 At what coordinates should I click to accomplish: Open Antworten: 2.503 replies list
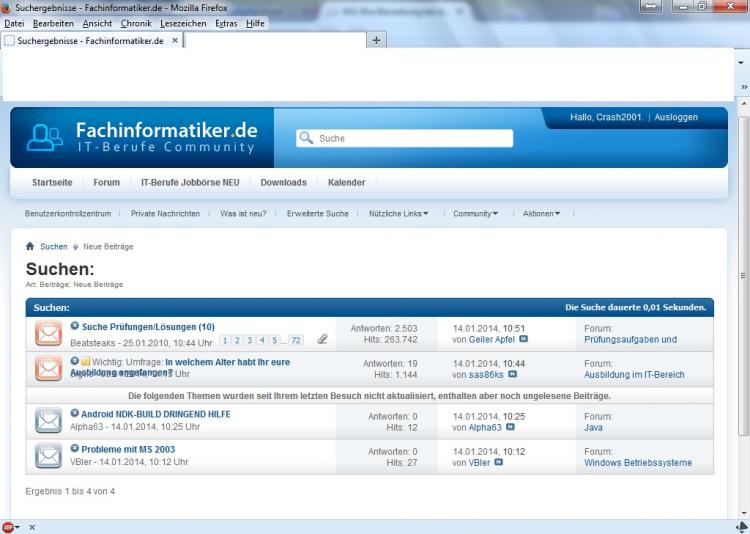point(384,328)
